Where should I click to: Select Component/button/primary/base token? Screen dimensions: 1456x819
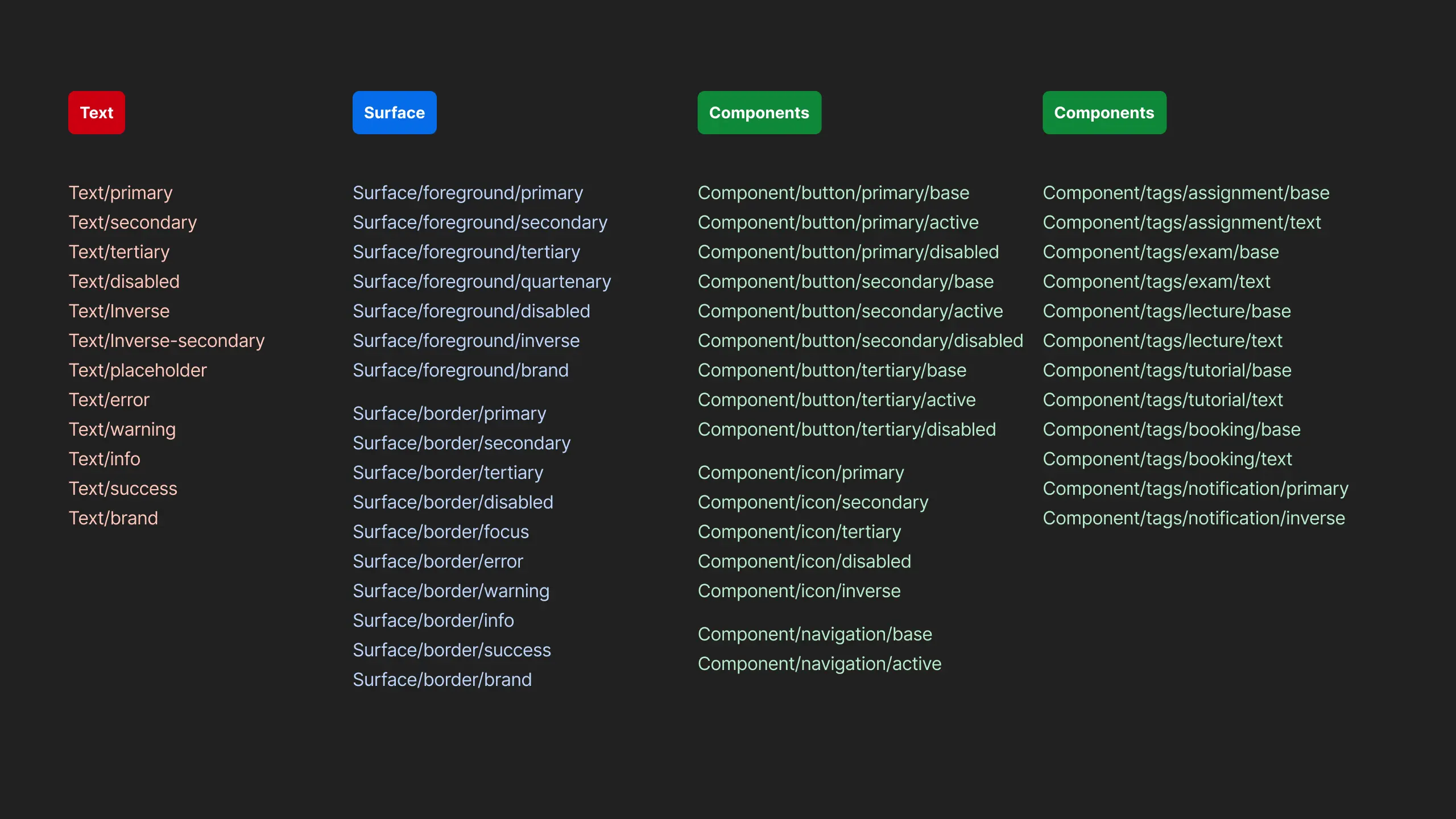click(833, 193)
